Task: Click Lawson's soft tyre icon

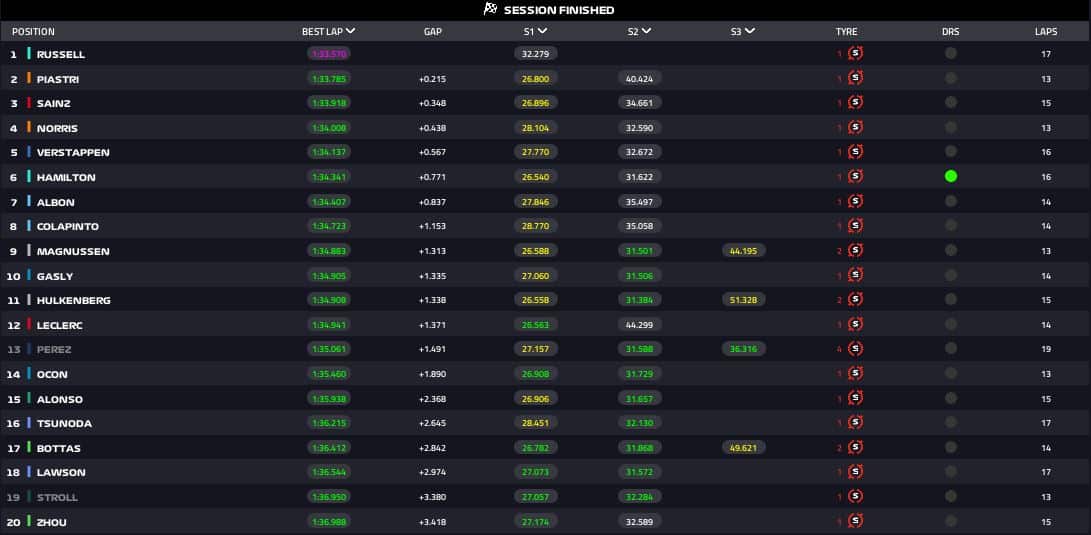Action: pos(855,472)
